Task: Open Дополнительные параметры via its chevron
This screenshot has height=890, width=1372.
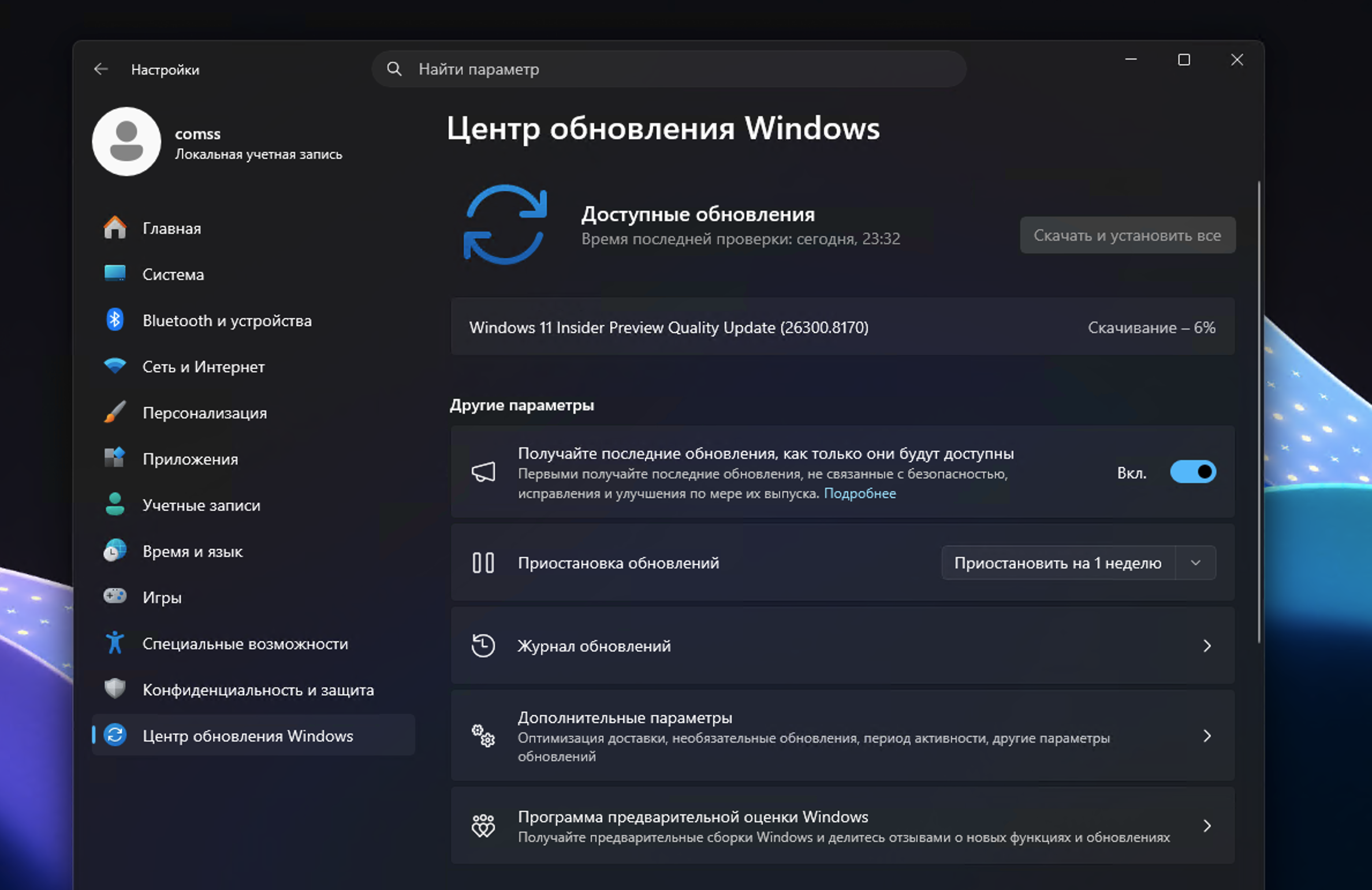Action: pos(1207,736)
